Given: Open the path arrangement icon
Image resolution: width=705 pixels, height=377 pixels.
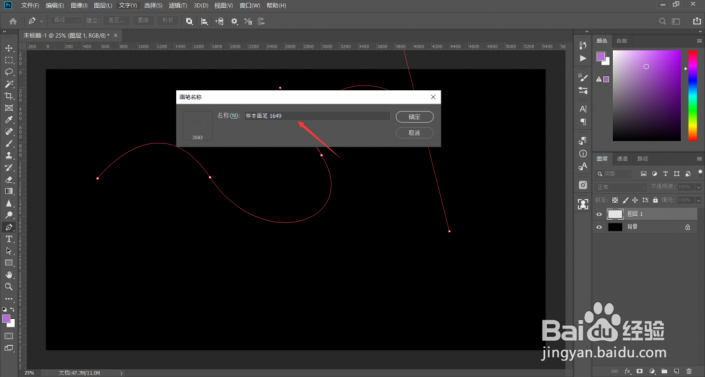Looking at the screenshot, I should coord(219,21).
